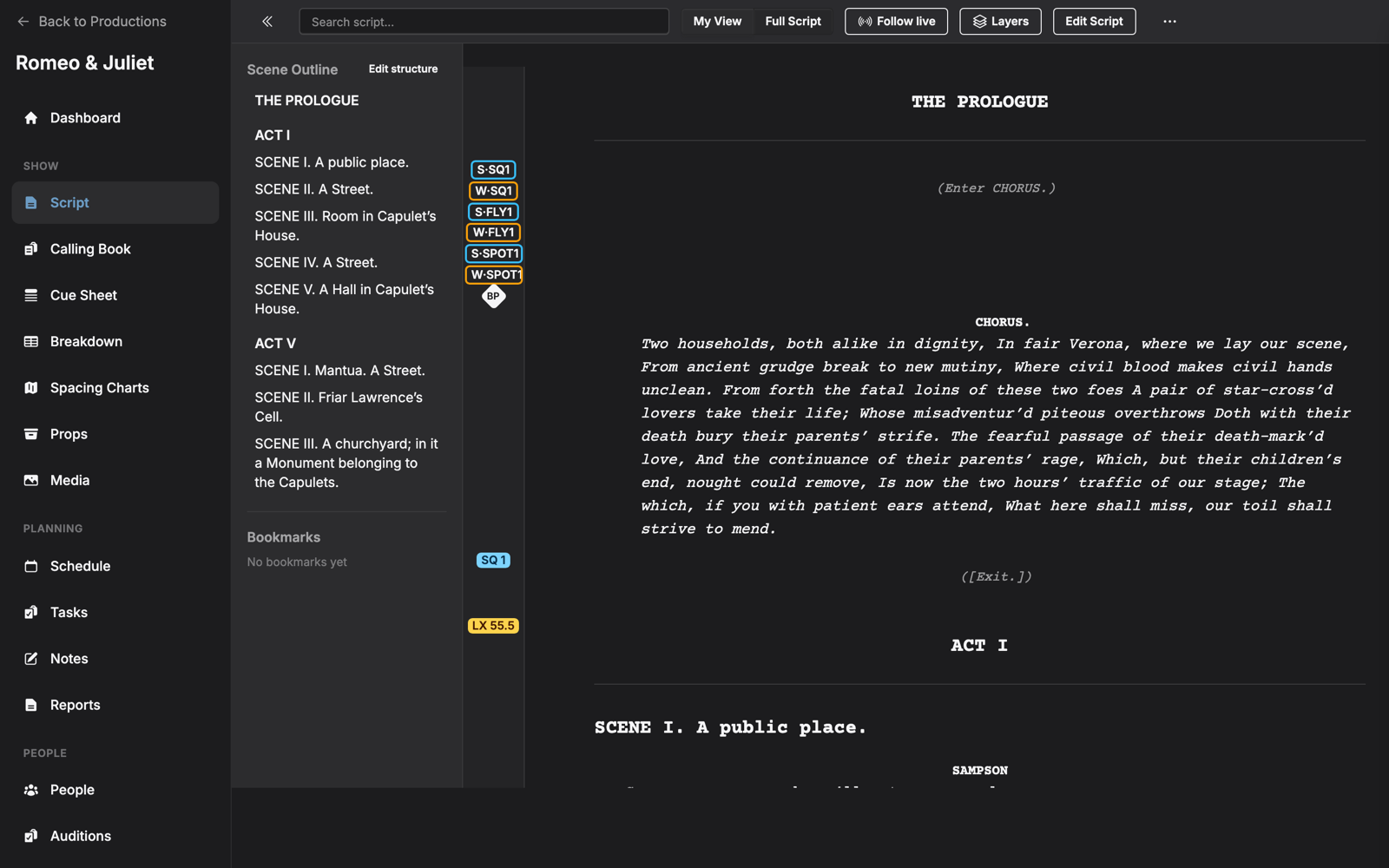Screen dimensions: 1389x868
Task: Click the SQ 1 cue marker
Action: coord(493,561)
